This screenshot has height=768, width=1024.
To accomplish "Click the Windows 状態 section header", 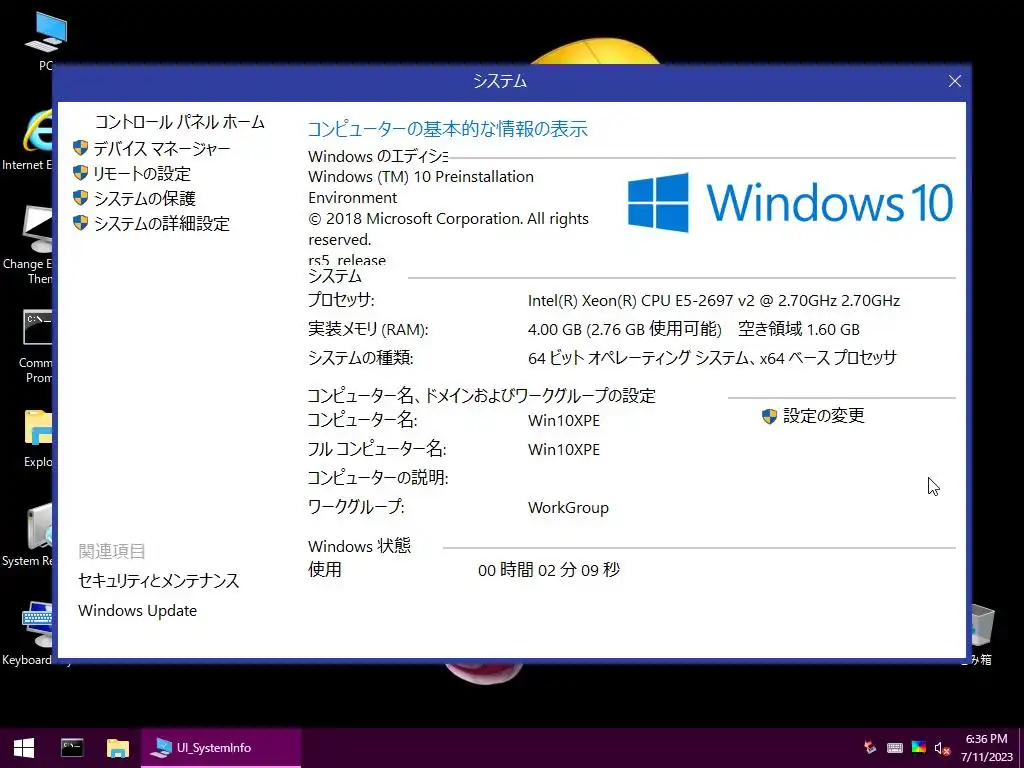I will 359,546.
